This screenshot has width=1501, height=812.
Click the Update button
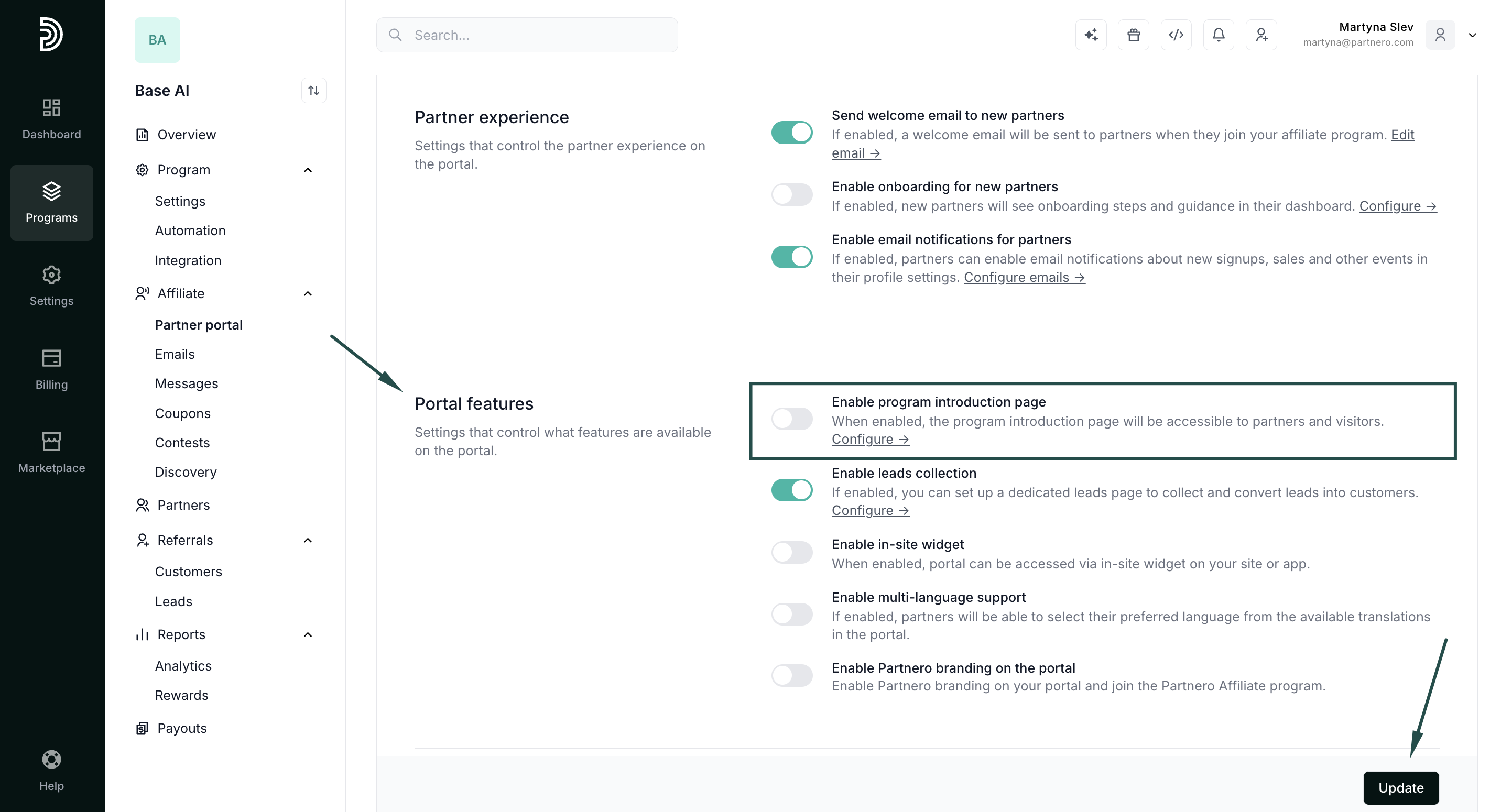point(1401,788)
